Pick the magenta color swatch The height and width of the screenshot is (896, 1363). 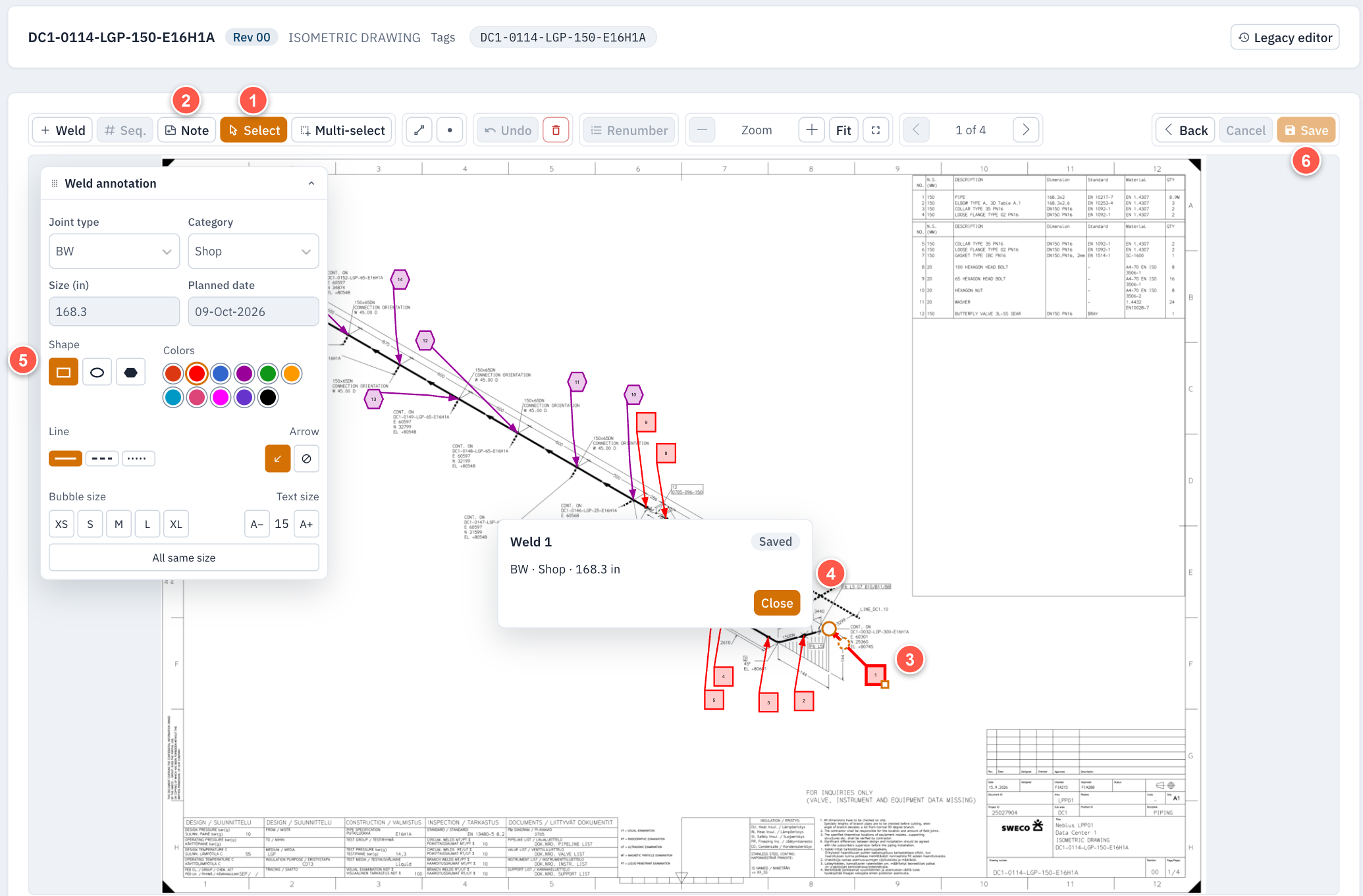tap(221, 398)
